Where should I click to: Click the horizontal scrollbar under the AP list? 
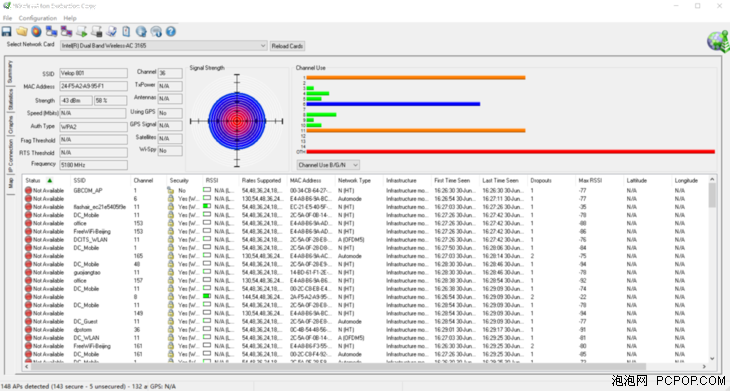point(365,366)
